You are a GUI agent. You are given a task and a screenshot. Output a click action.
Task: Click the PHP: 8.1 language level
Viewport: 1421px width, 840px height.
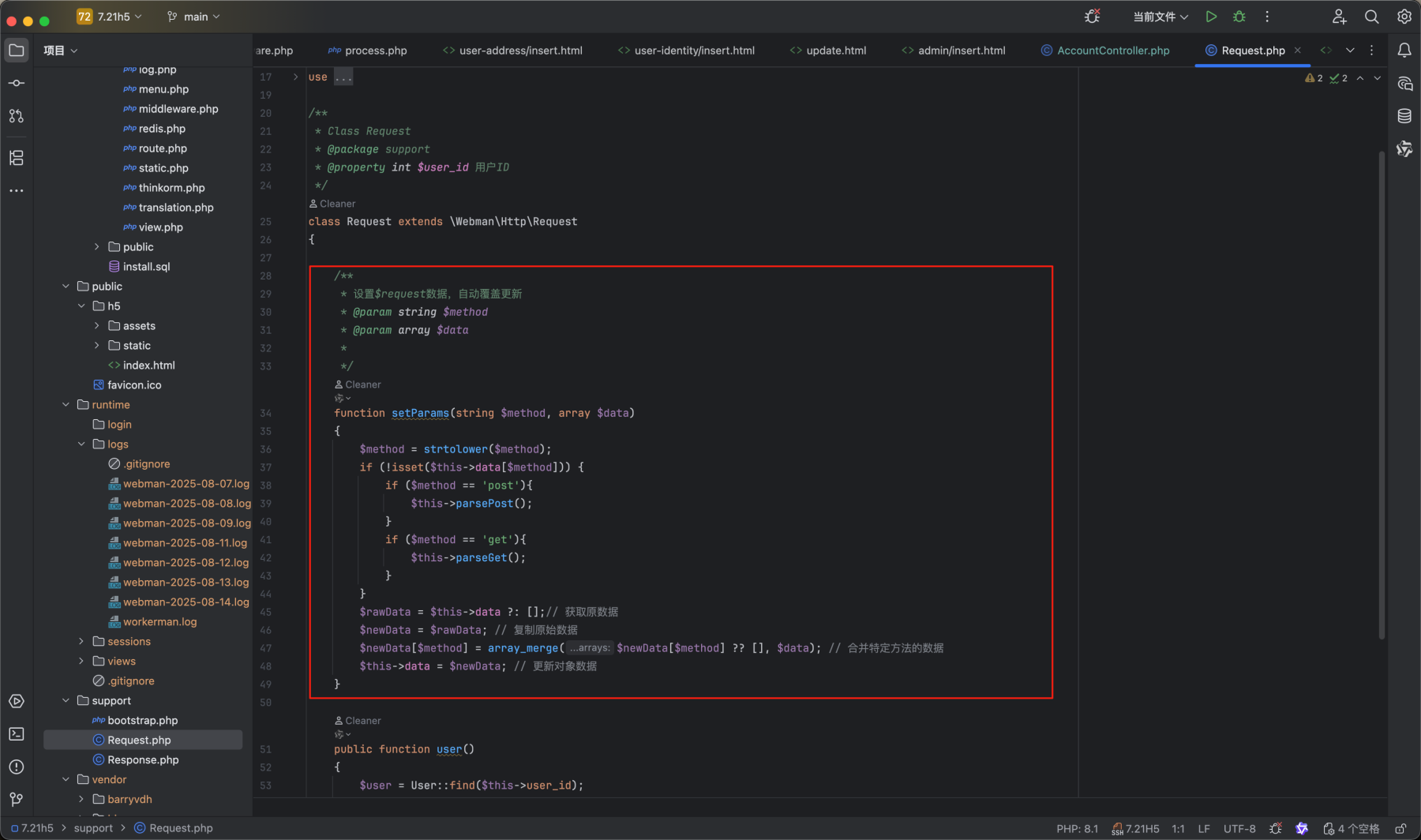(x=1078, y=828)
